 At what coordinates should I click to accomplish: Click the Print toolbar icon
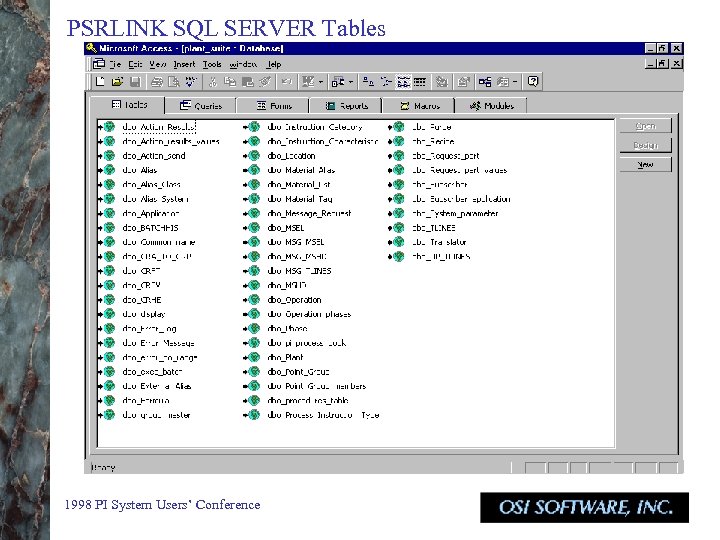coord(157,82)
